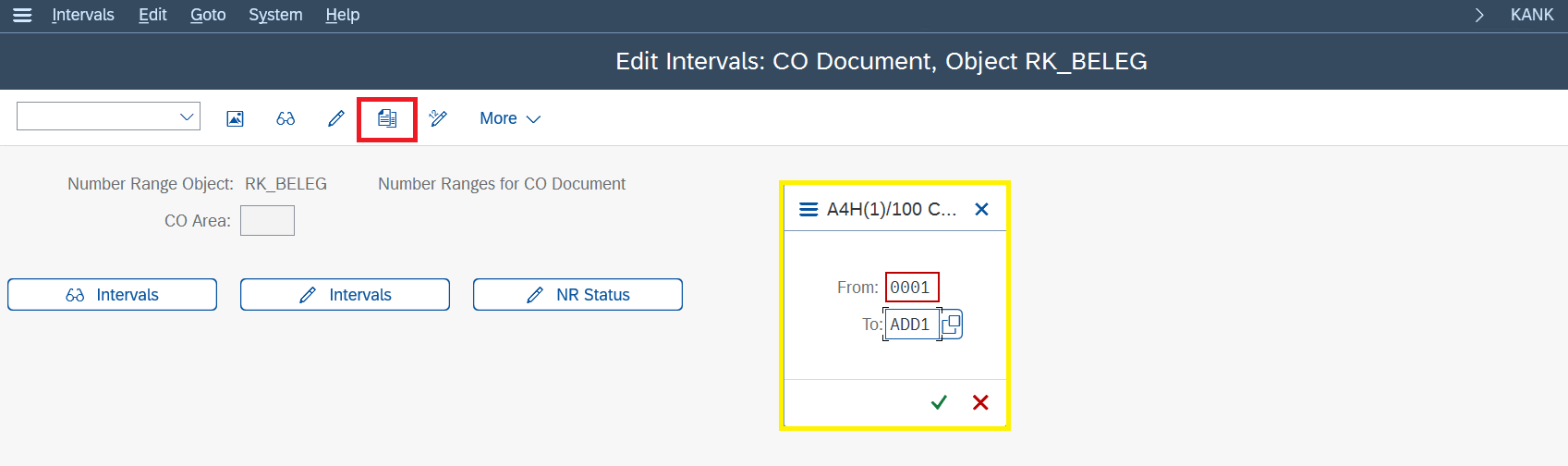The image size is (1568, 466).
Task: Click the NR Status button
Action: click(577, 295)
